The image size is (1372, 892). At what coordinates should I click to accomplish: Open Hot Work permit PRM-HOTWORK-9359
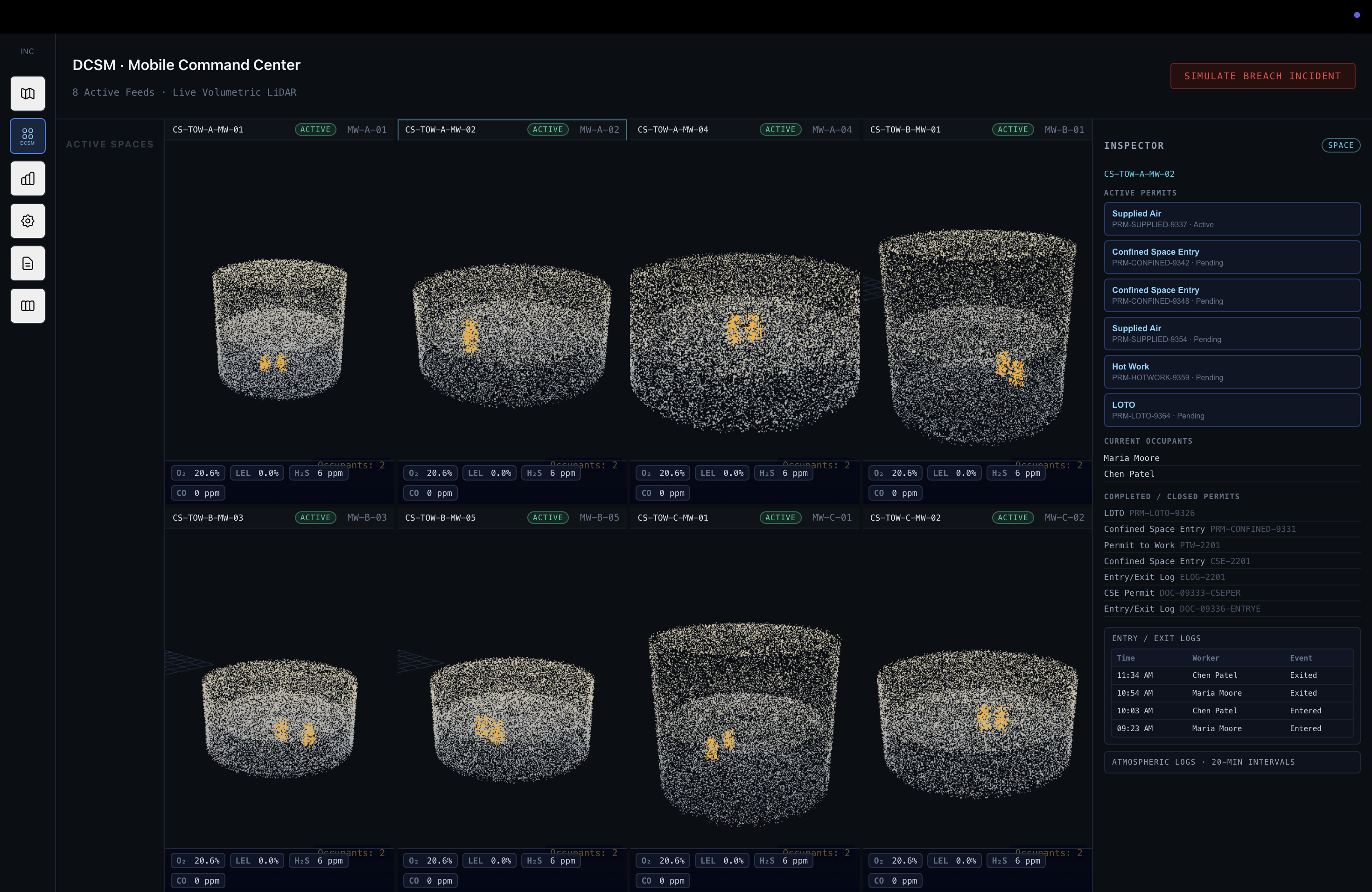1232,372
